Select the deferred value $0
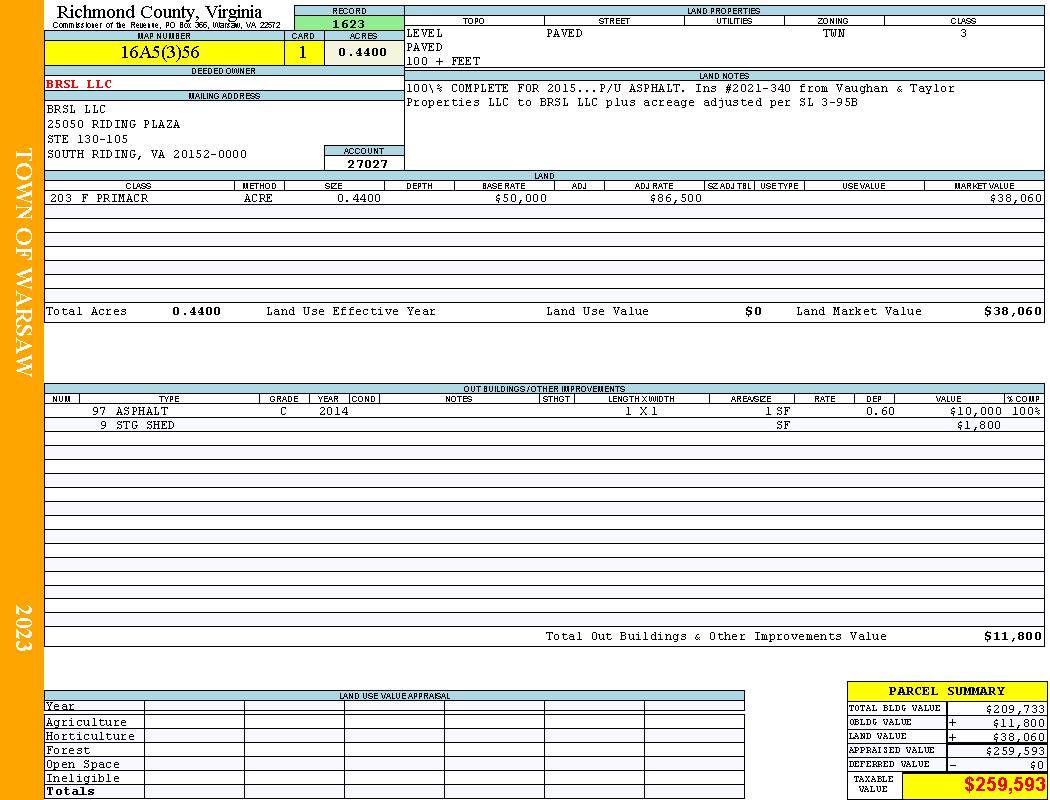Viewport: 1050px width, 800px height. (1037, 765)
